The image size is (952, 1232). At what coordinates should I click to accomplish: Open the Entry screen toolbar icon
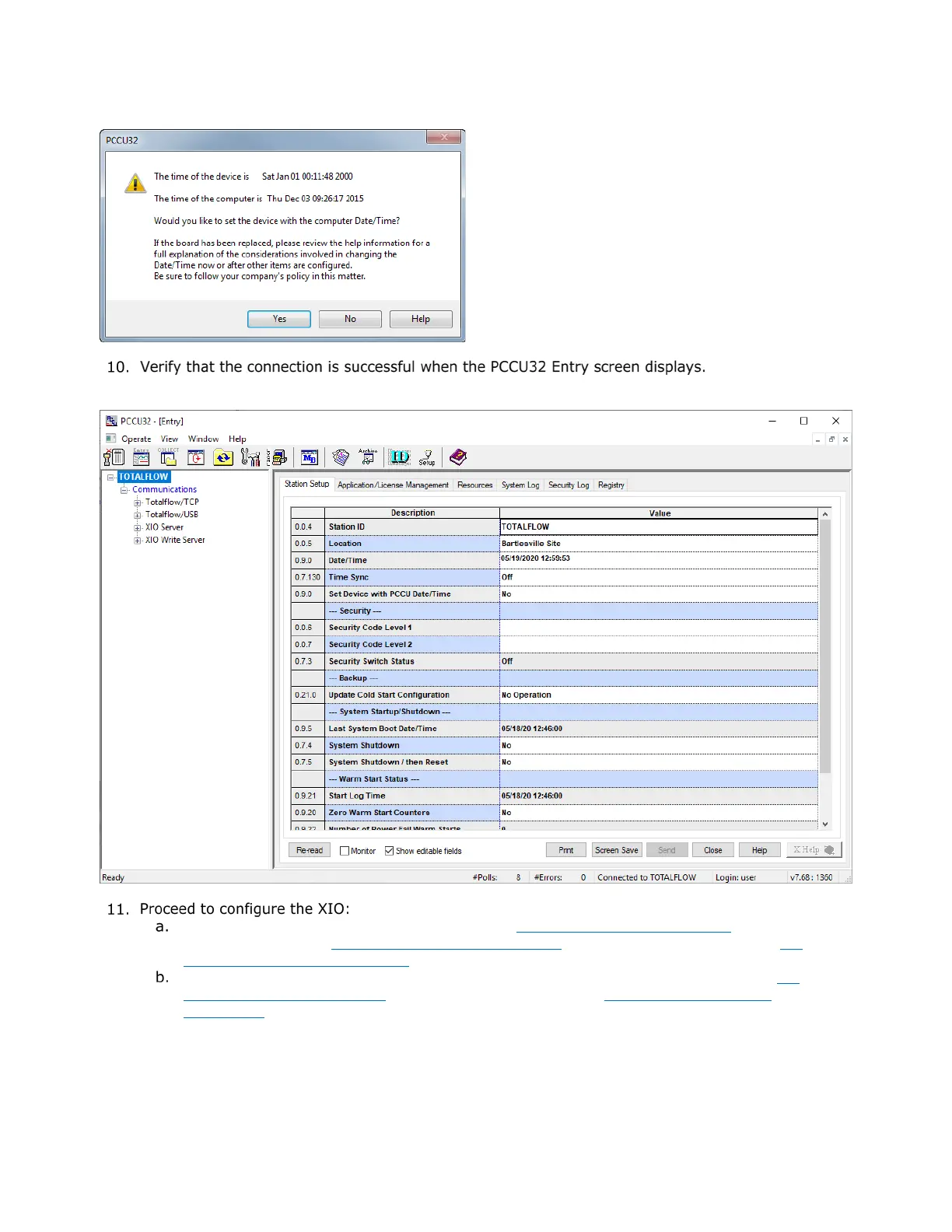pyautogui.click(x=141, y=457)
